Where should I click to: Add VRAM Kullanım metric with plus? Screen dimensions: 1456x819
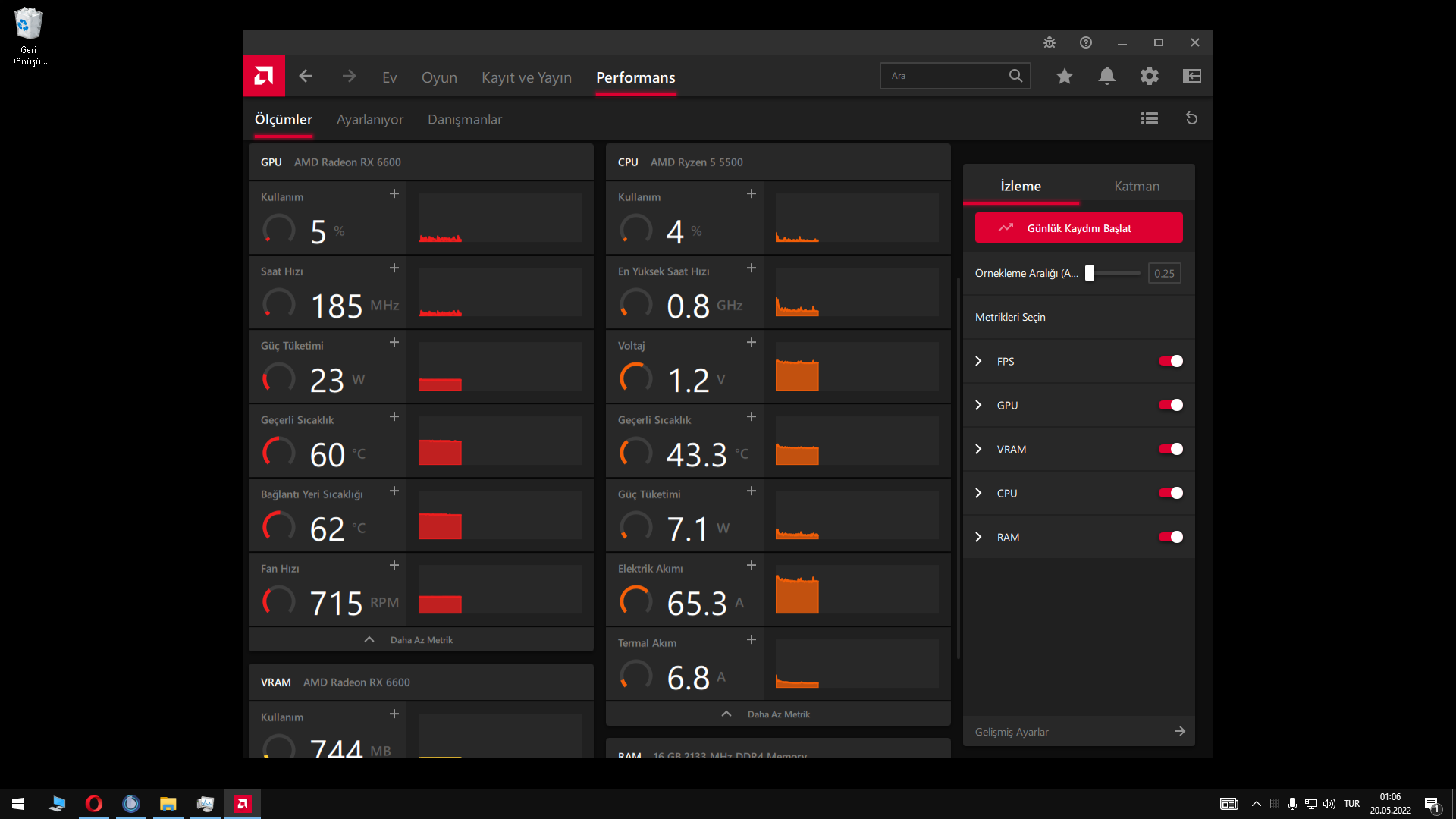[x=394, y=714]
